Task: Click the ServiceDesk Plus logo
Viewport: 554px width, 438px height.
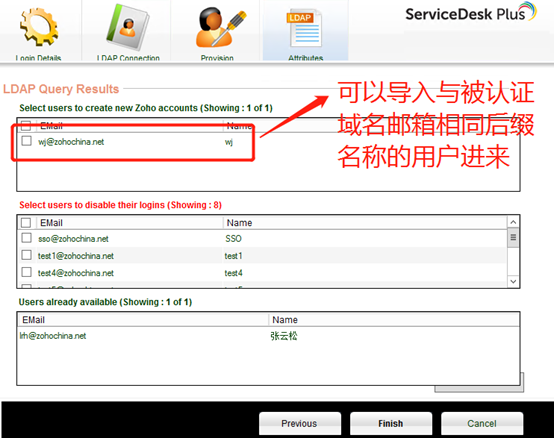Action: point(471,13)
